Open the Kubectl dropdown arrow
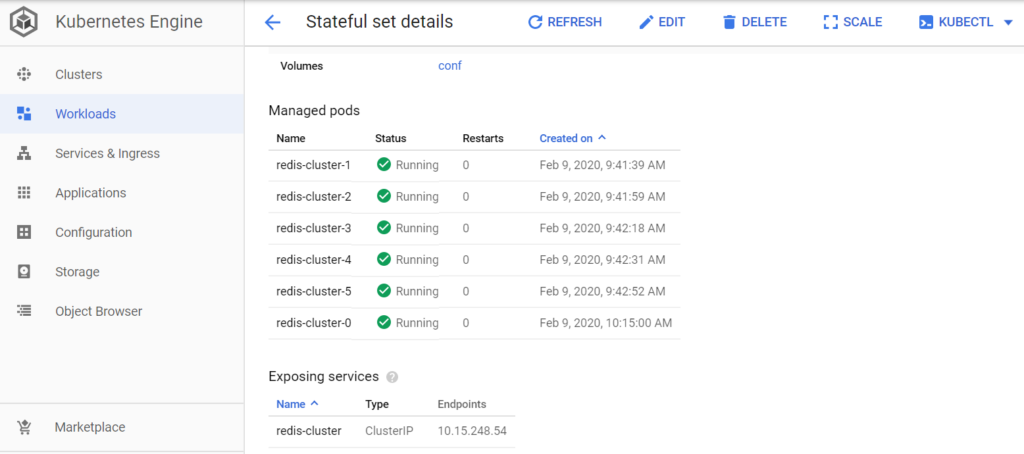 1008,22
